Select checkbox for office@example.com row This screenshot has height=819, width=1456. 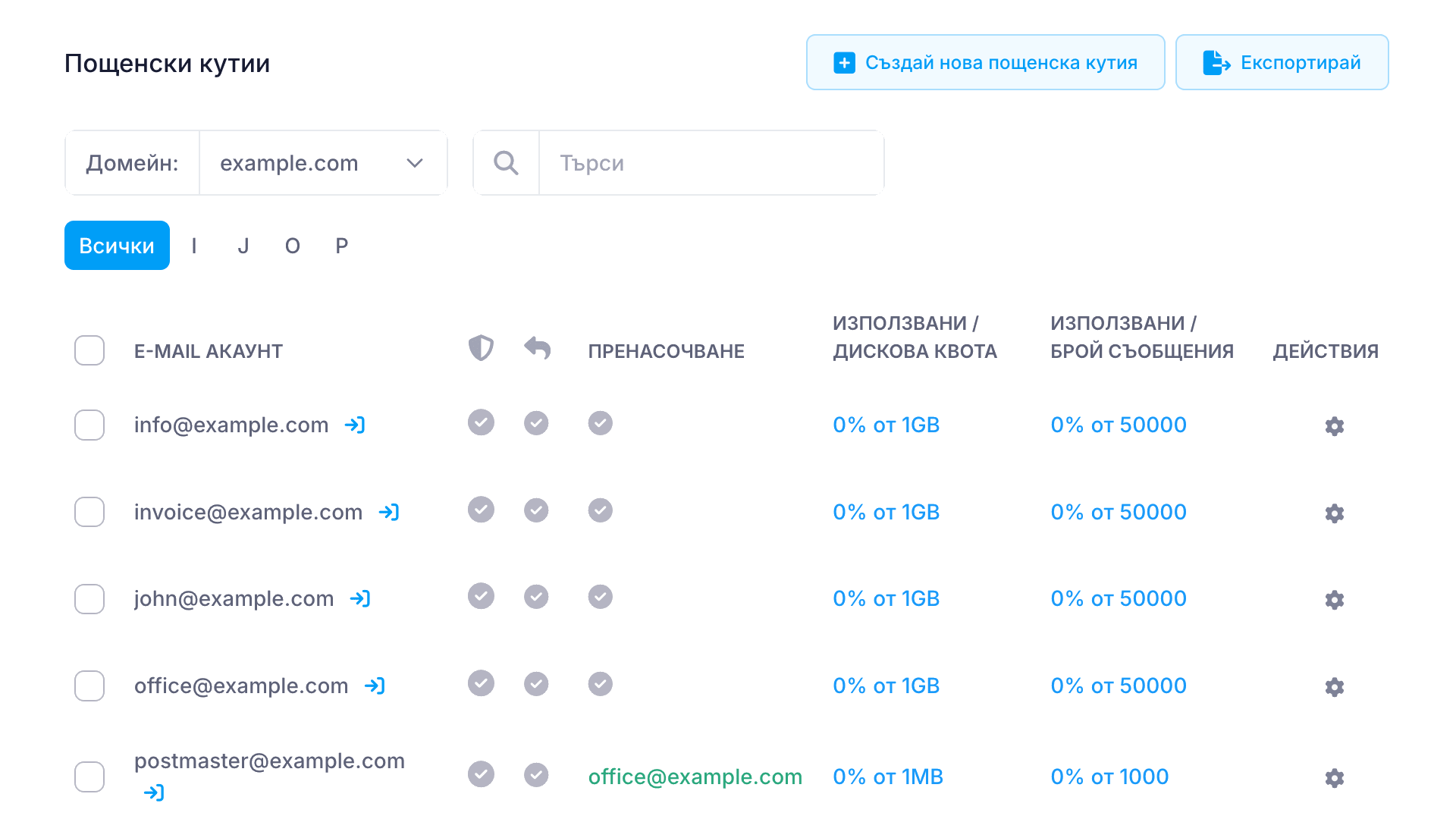[x=89, y=686]
